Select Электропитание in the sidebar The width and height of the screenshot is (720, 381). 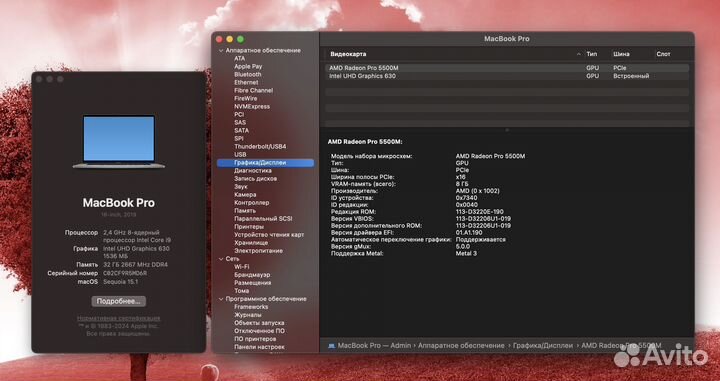259,251
